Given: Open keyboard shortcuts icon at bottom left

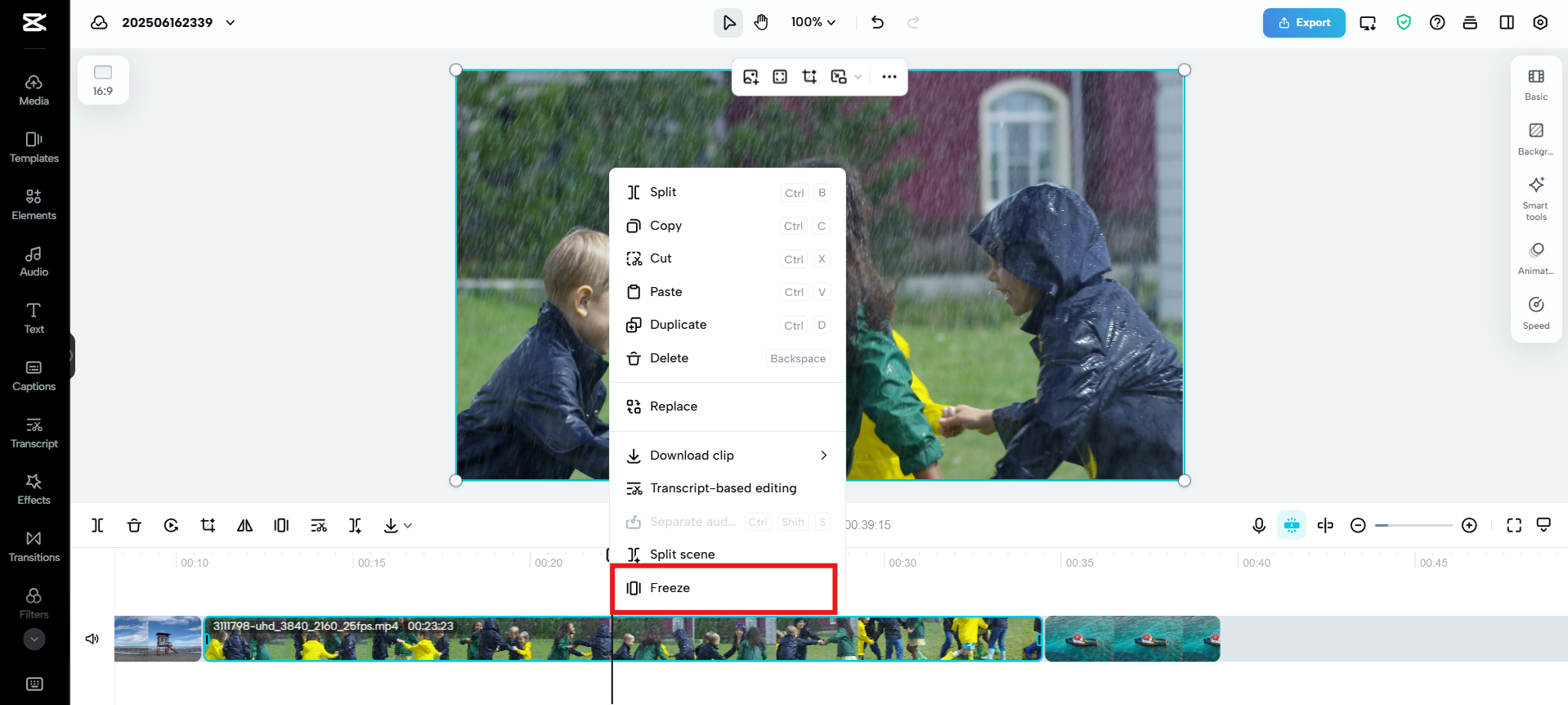Looking at the screenshot, I should pos(34,684).
